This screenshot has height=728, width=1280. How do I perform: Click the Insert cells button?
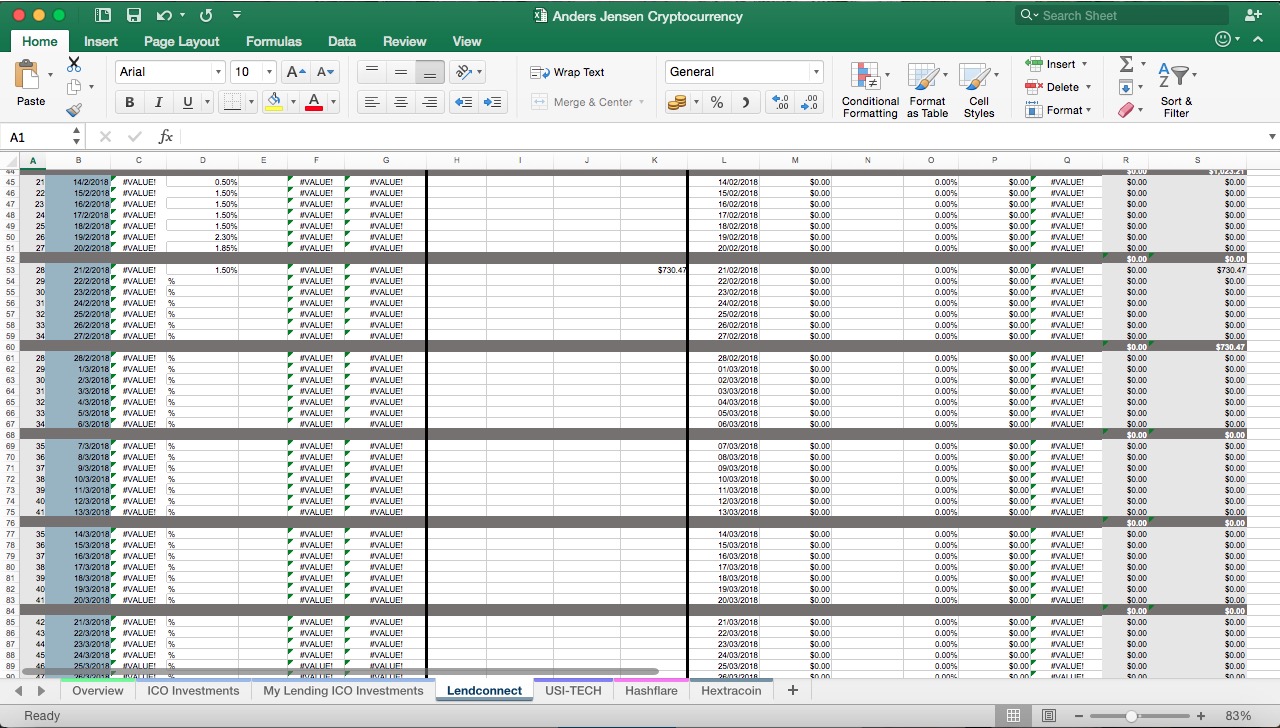tap(1057, 63)
